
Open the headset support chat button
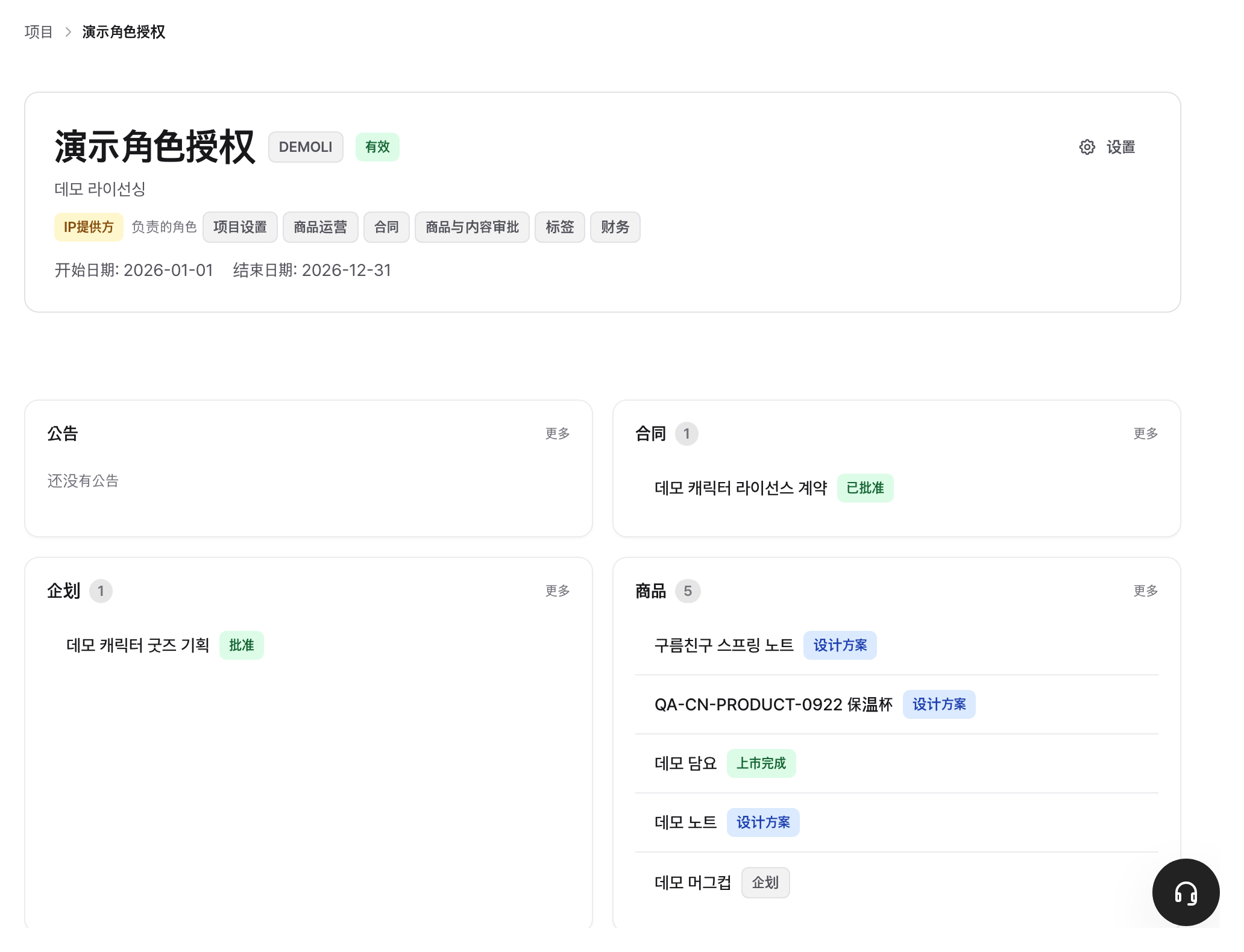pyautogui.click(x=1186, y=892)
